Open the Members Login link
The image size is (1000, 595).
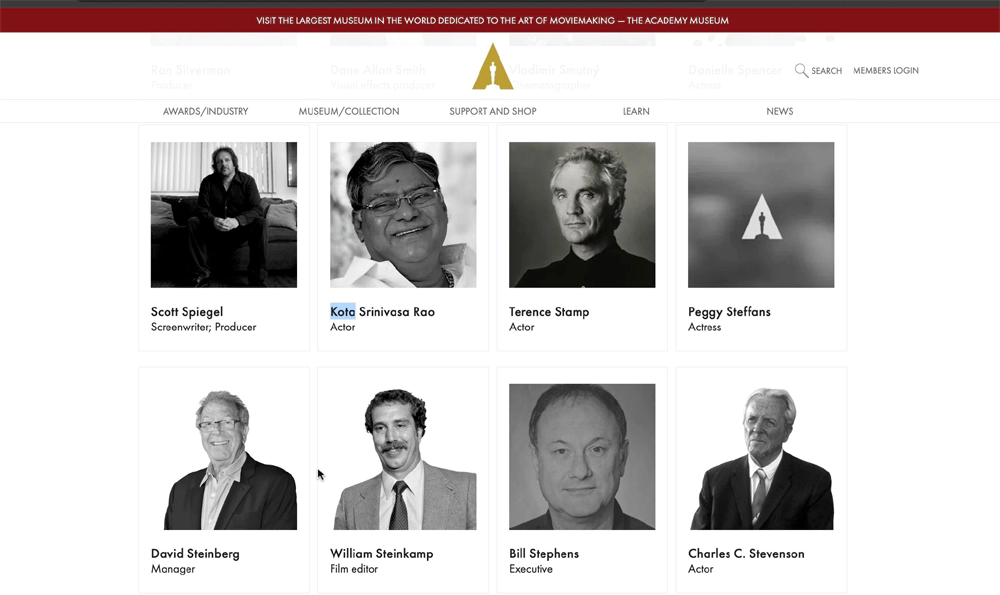coord(885,71)
